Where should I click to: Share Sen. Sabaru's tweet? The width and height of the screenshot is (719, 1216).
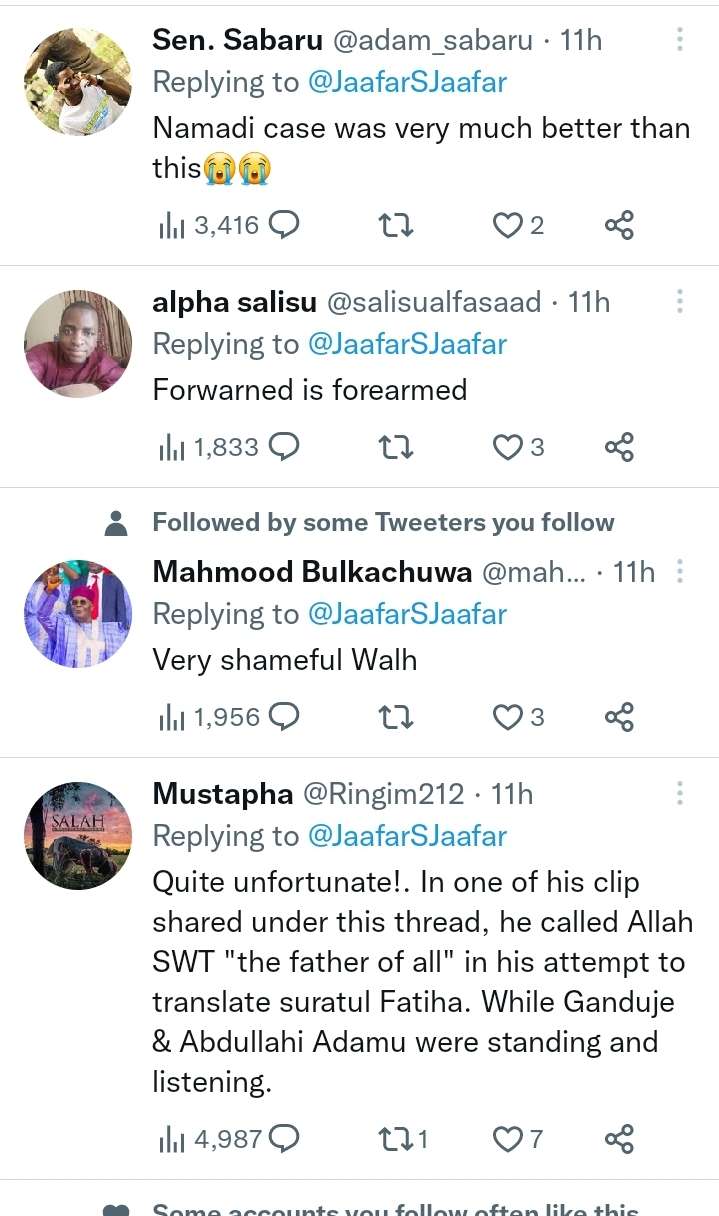click(x=619, y=225)
